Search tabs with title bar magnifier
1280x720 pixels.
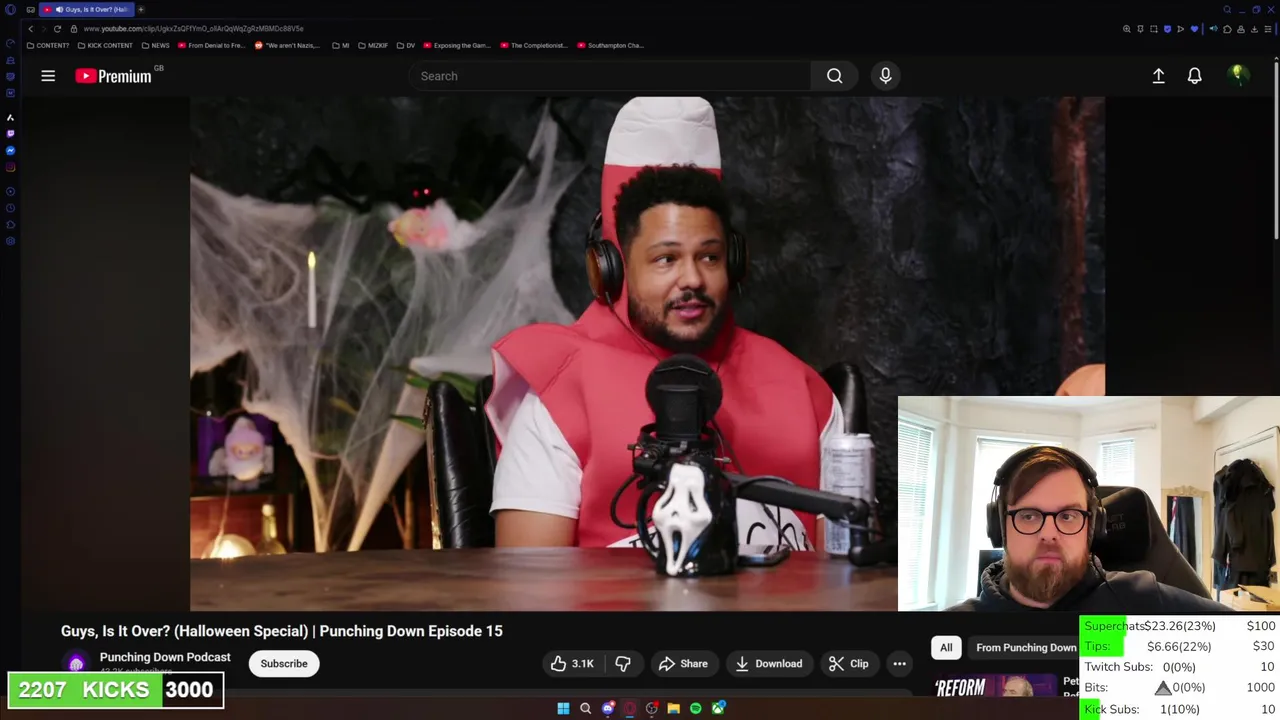tap(1227, 9)
